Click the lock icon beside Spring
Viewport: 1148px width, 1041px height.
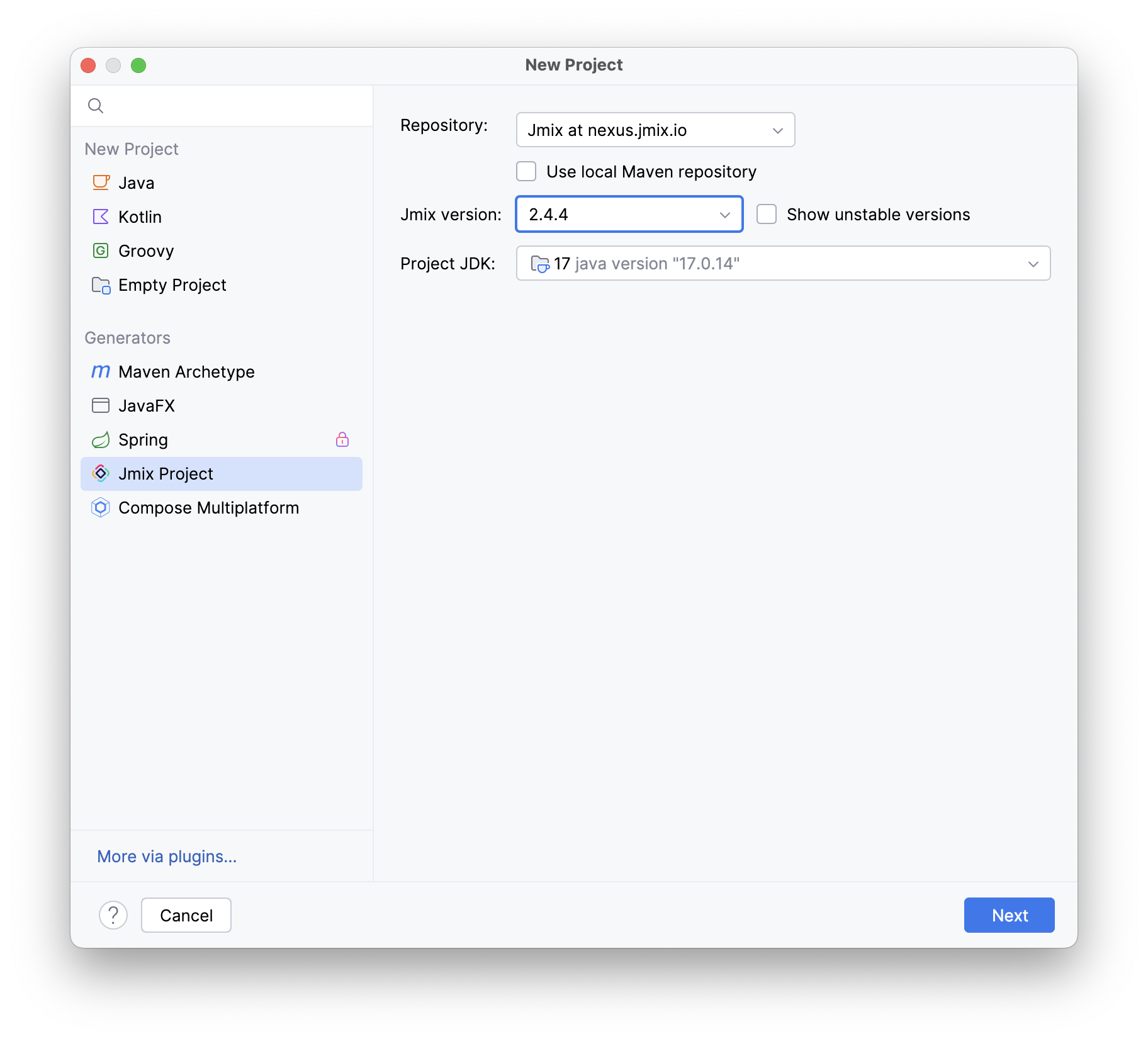342,439
